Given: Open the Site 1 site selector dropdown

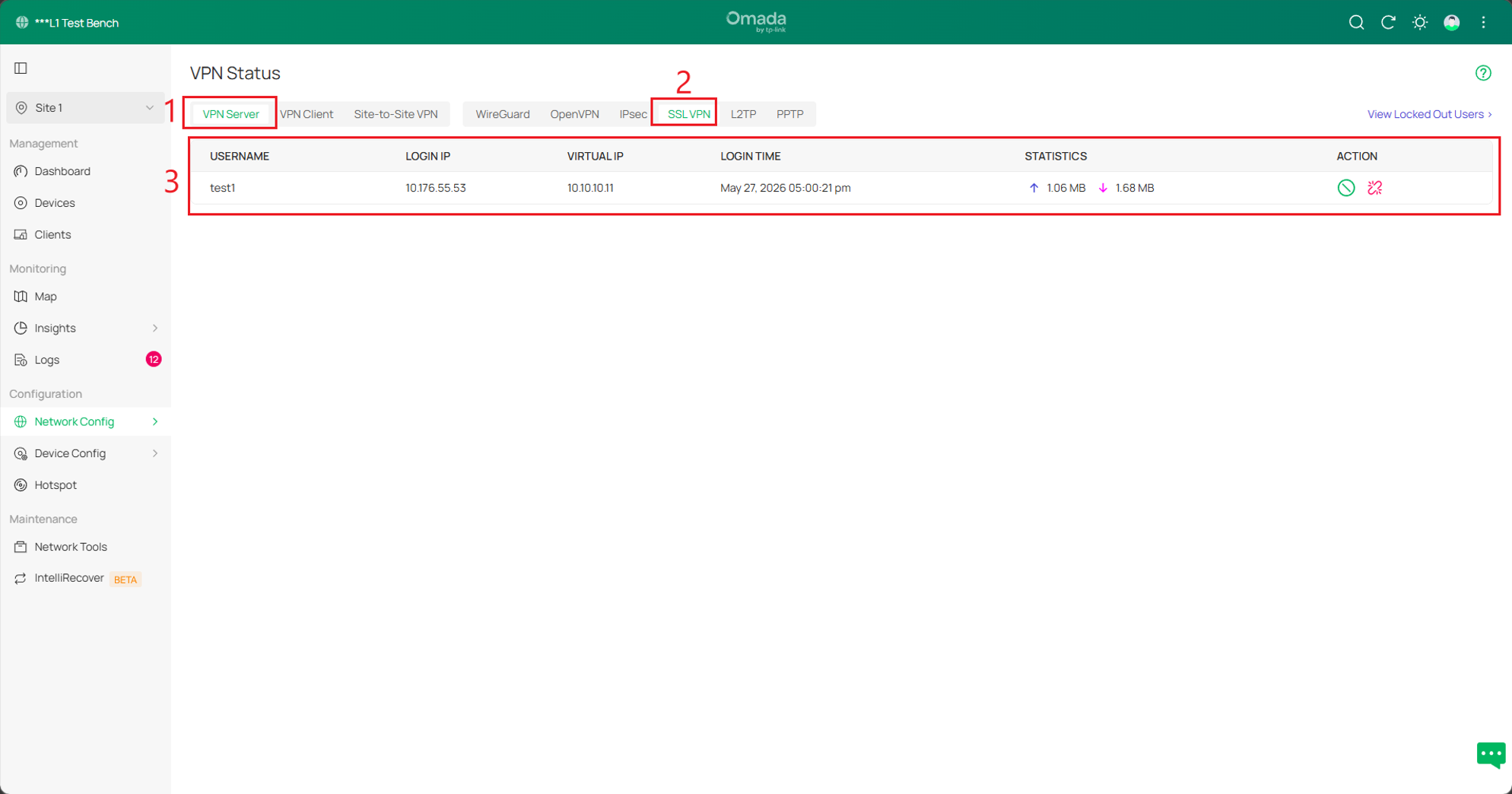Looking at the screenshot, I should click(x=85, y=108).
